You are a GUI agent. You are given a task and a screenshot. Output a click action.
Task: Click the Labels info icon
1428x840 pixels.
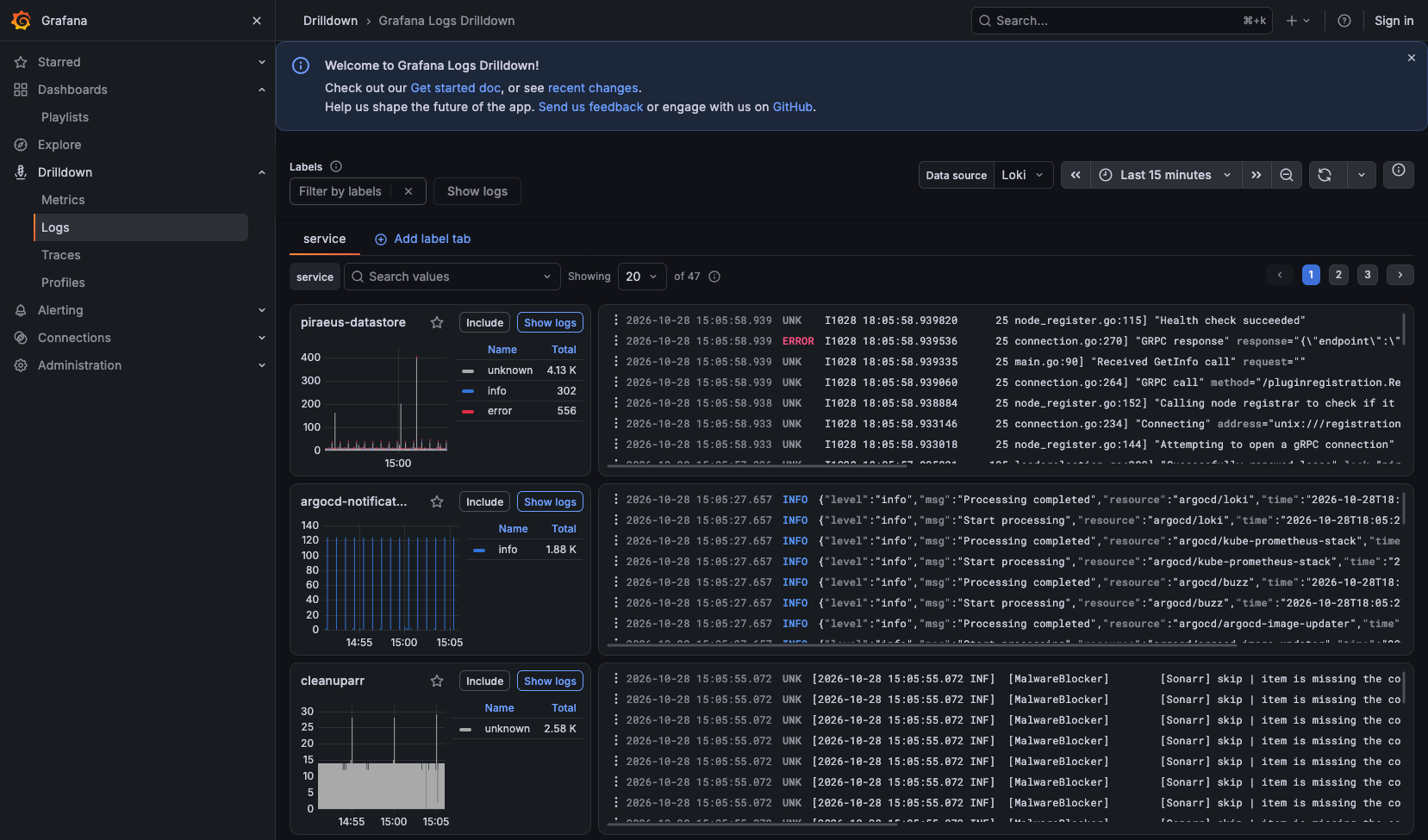click(x=336, y=166)
